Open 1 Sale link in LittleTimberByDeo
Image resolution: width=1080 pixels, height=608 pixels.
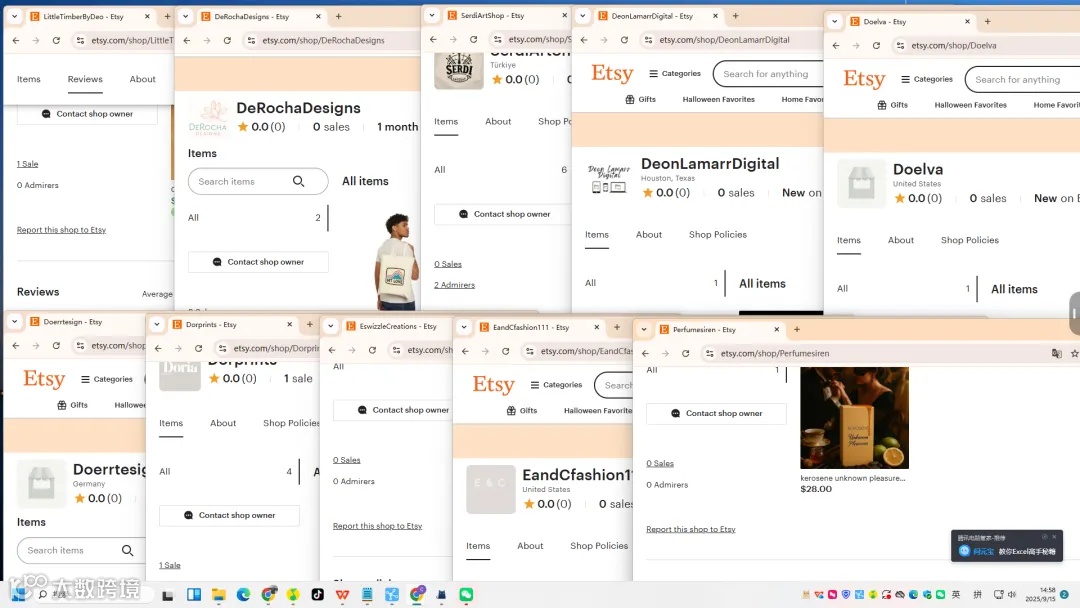click(x=28, y=164)
